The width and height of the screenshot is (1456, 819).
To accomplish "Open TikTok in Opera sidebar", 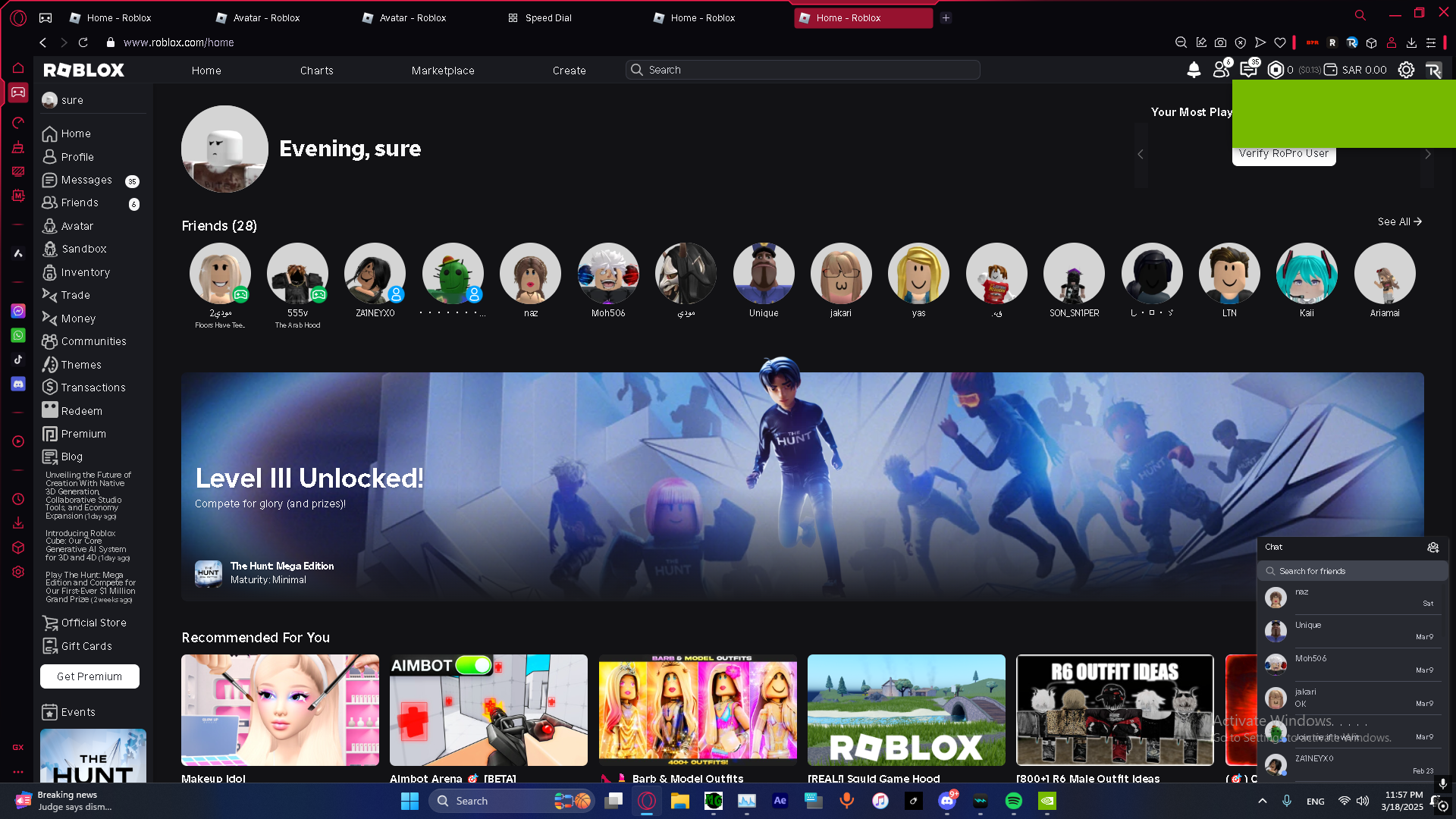I will pos(18,359).
